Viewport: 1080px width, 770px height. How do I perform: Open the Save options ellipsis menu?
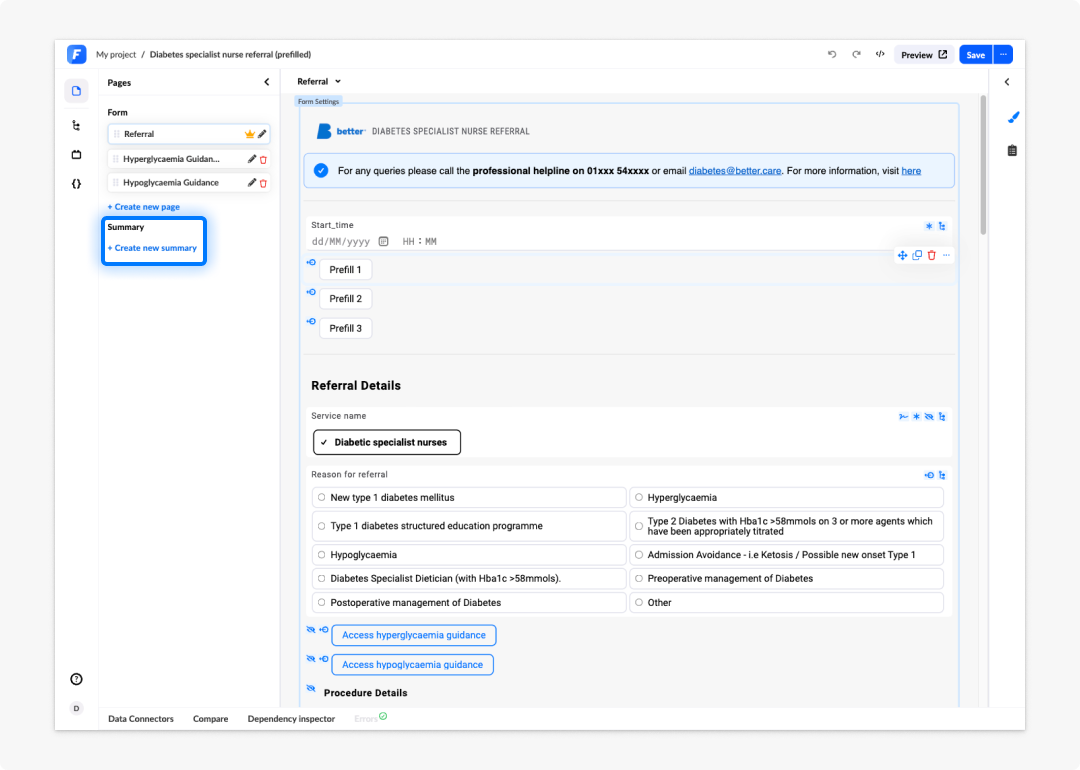tap(1004, 54)
